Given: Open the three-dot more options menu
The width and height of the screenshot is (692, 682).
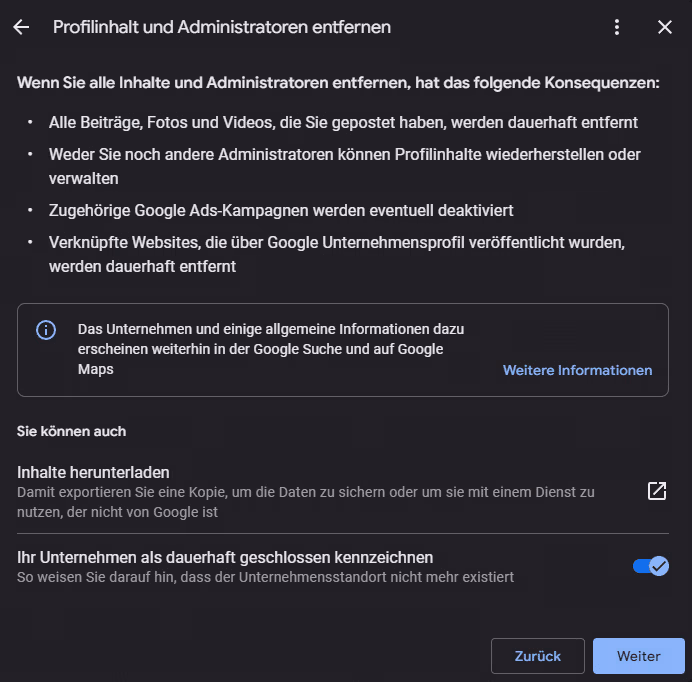Looking at the screenshot, I should (x=617, y=27).
